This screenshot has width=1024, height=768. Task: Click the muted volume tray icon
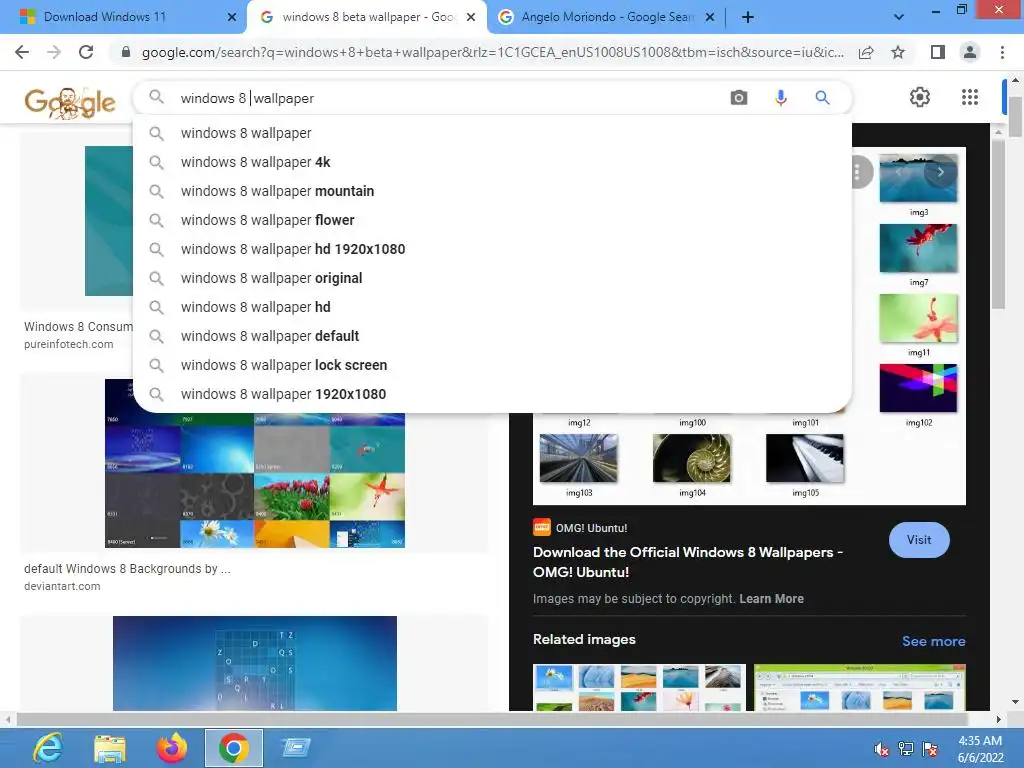pos(882,749)
